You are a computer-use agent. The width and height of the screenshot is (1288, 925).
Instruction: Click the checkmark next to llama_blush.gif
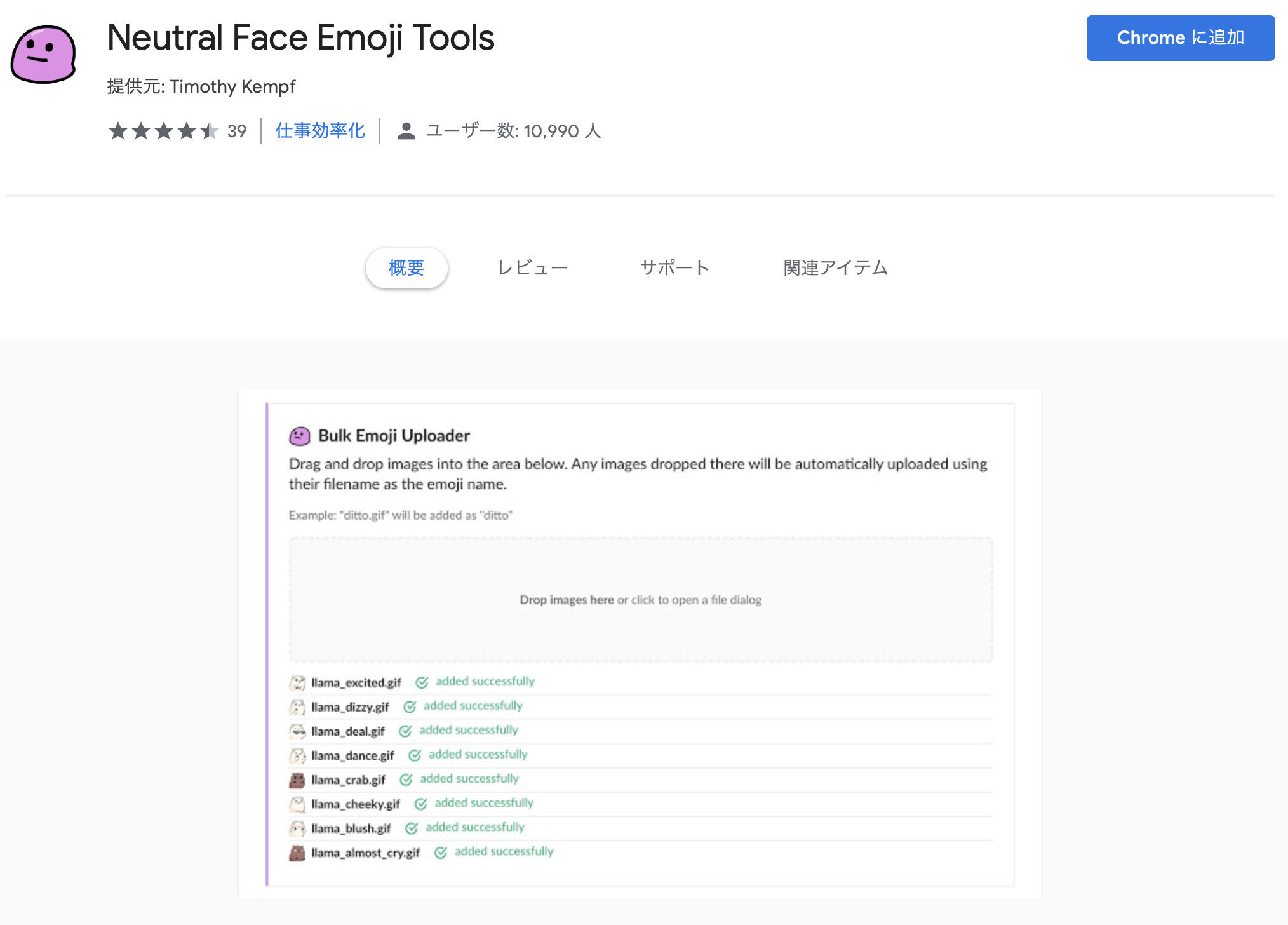(412, 828)
